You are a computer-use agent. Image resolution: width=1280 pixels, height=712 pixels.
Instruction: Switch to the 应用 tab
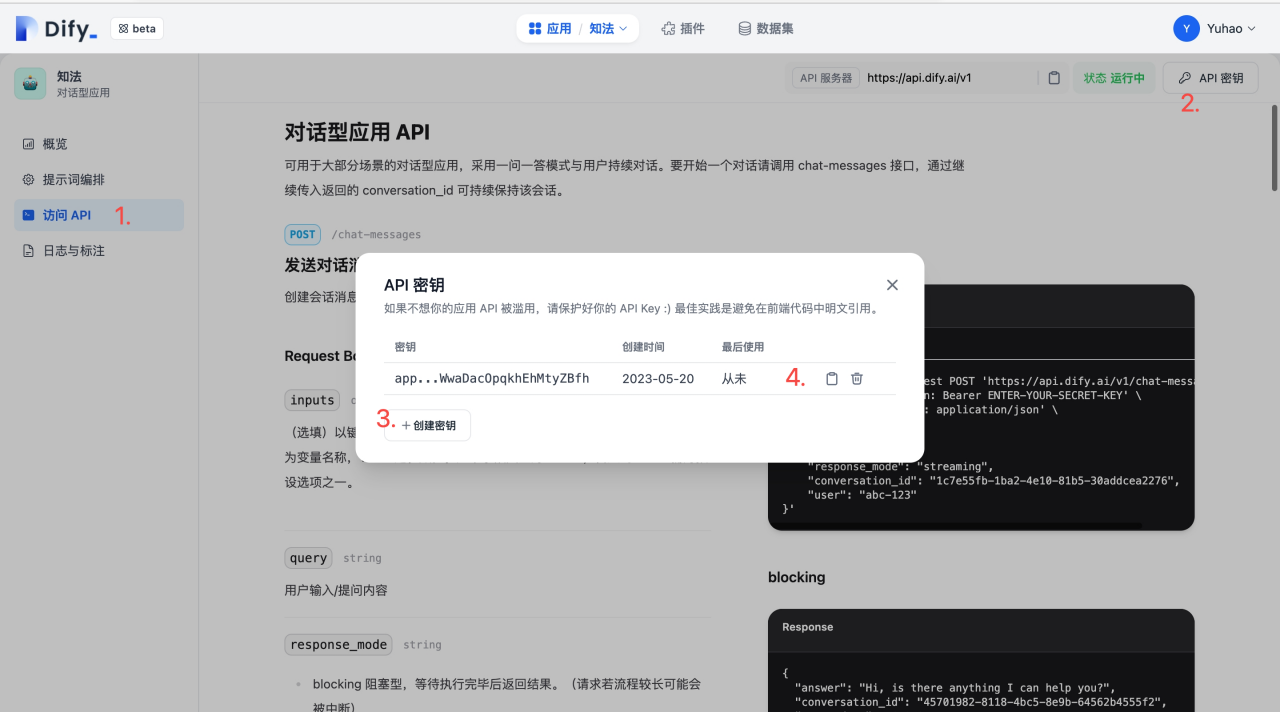549,28
